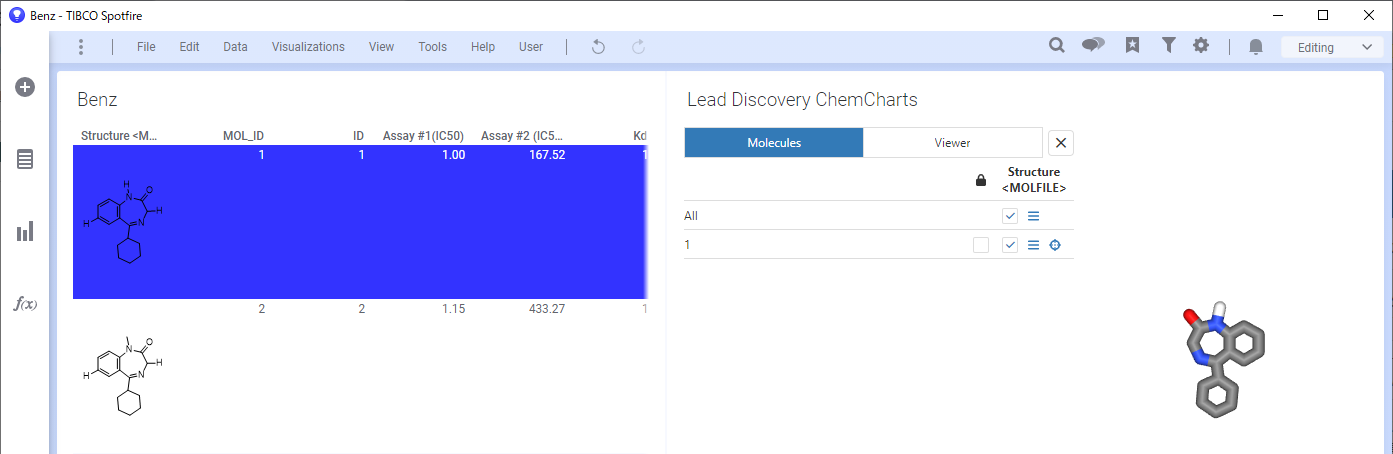1393x454 pixels.
Task: Toggle the checked Structure checkbox in row 1
Action: coord(1010,245)
